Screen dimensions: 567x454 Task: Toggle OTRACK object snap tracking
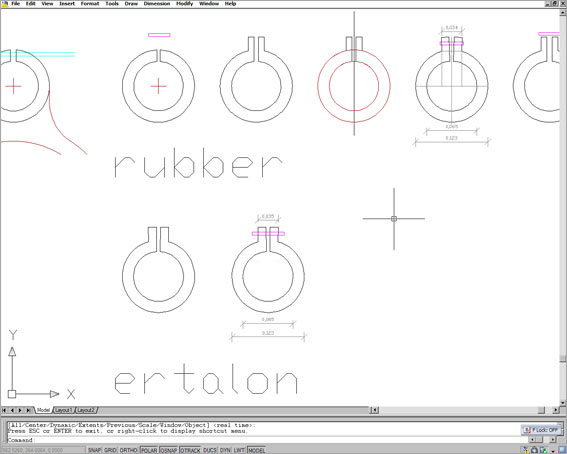pos(190,450)
